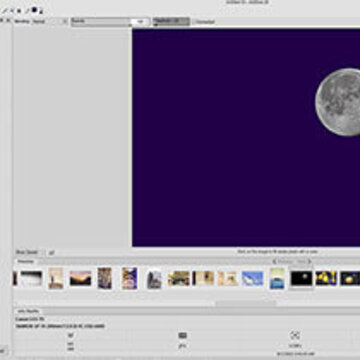Click the crosshair icon in info panel
This screenshot has height=360, width=360.
pyautogui.click(x=294, y=335)
